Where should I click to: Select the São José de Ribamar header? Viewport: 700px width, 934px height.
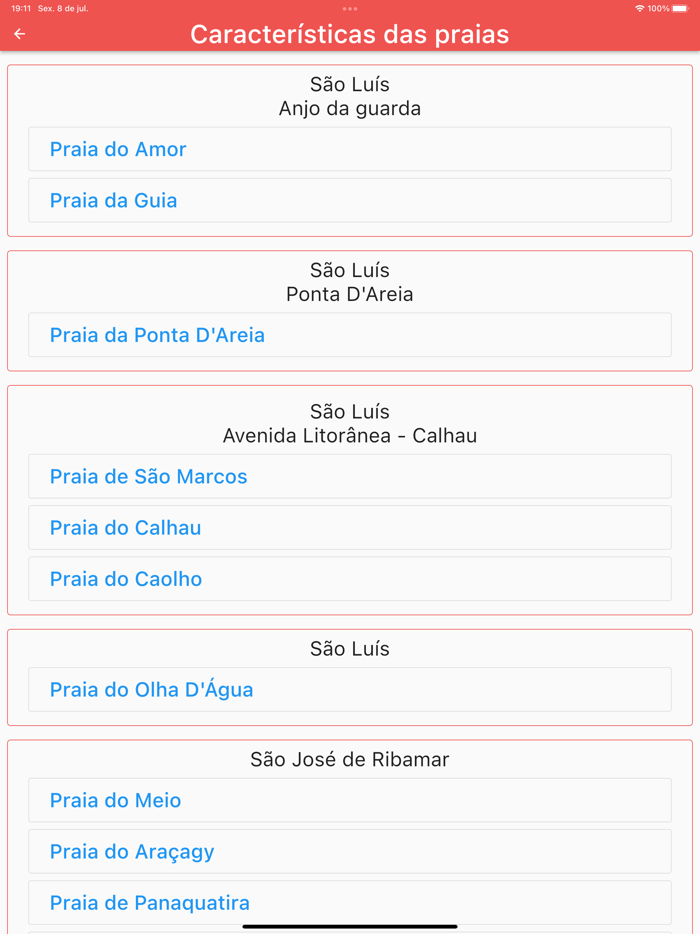[349, 758]
